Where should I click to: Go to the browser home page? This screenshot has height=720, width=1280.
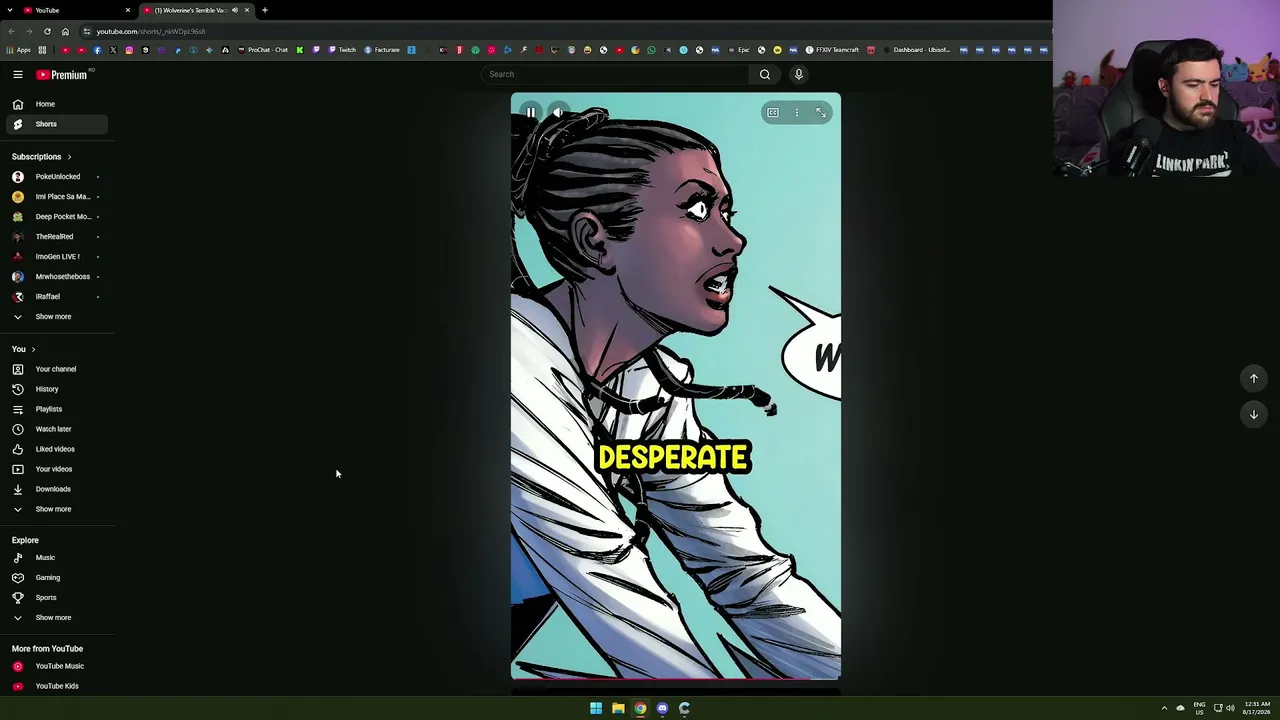point(65,31)
